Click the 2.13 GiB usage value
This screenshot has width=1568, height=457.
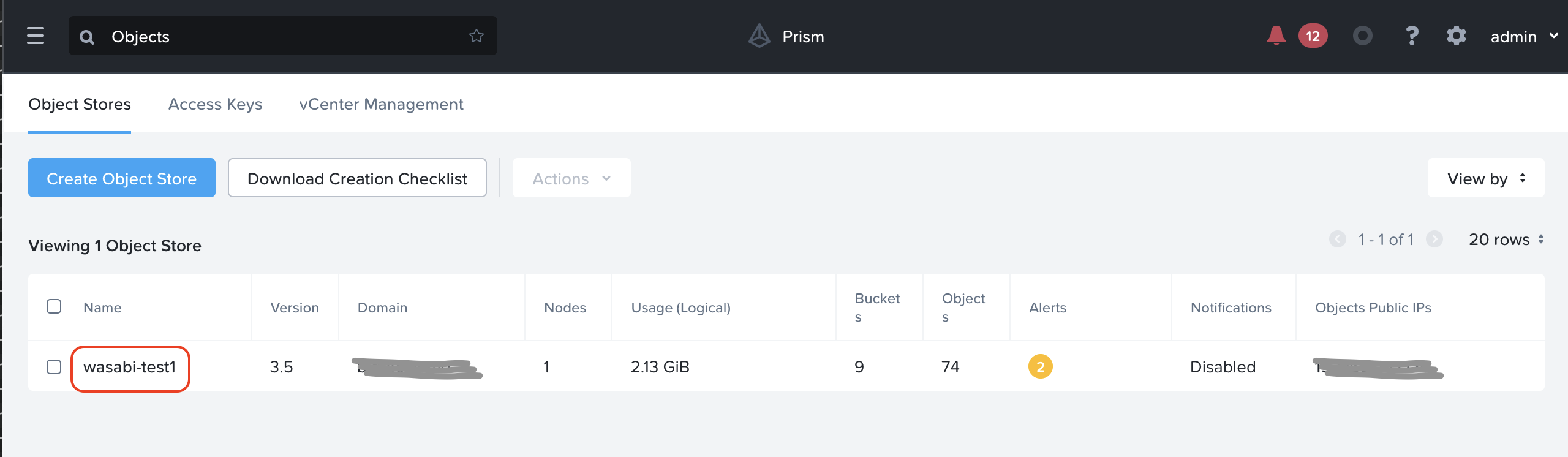[660, 367]
